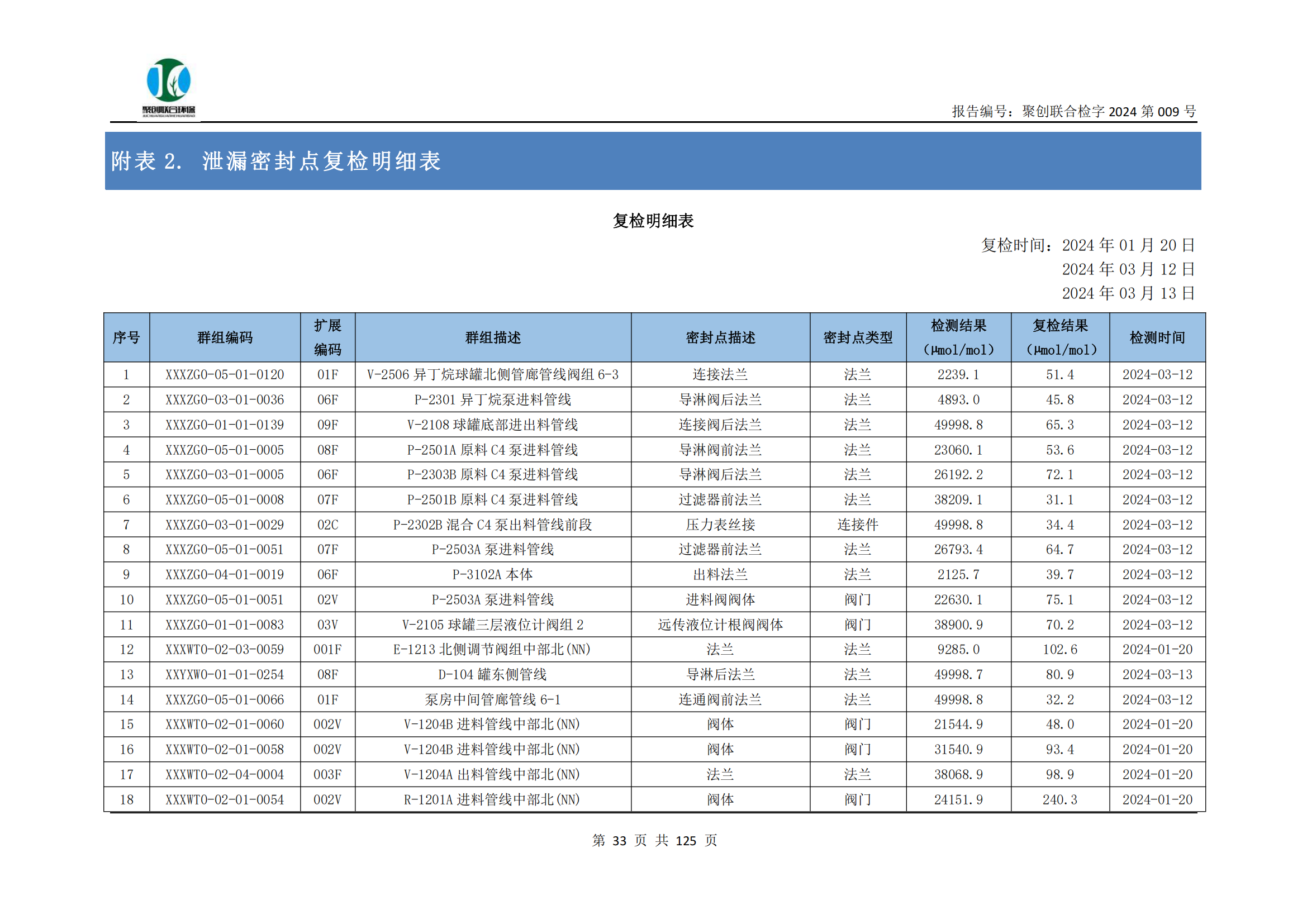Click the 检测时间 column header
This screenshot has width=1307, height=924.
coord(1157,337)
